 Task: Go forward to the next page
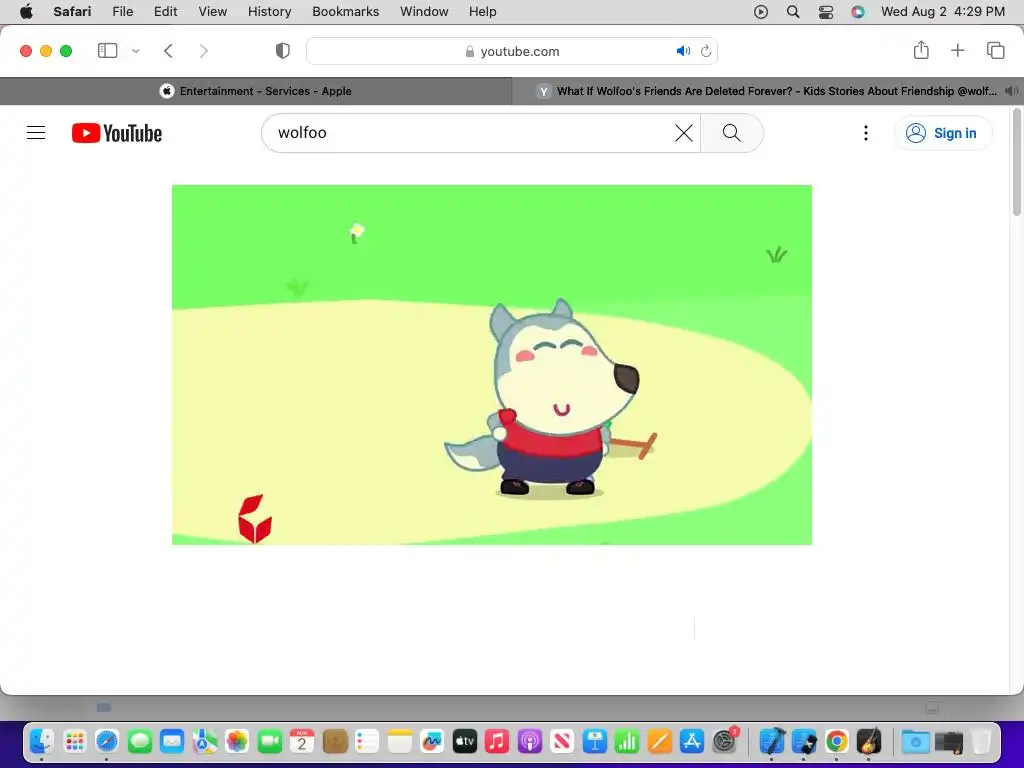pos(204,51)
